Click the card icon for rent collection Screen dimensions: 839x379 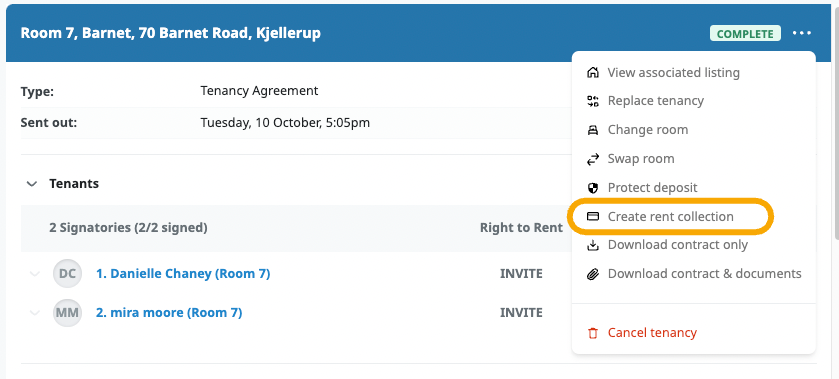click(x=592, y=216)
